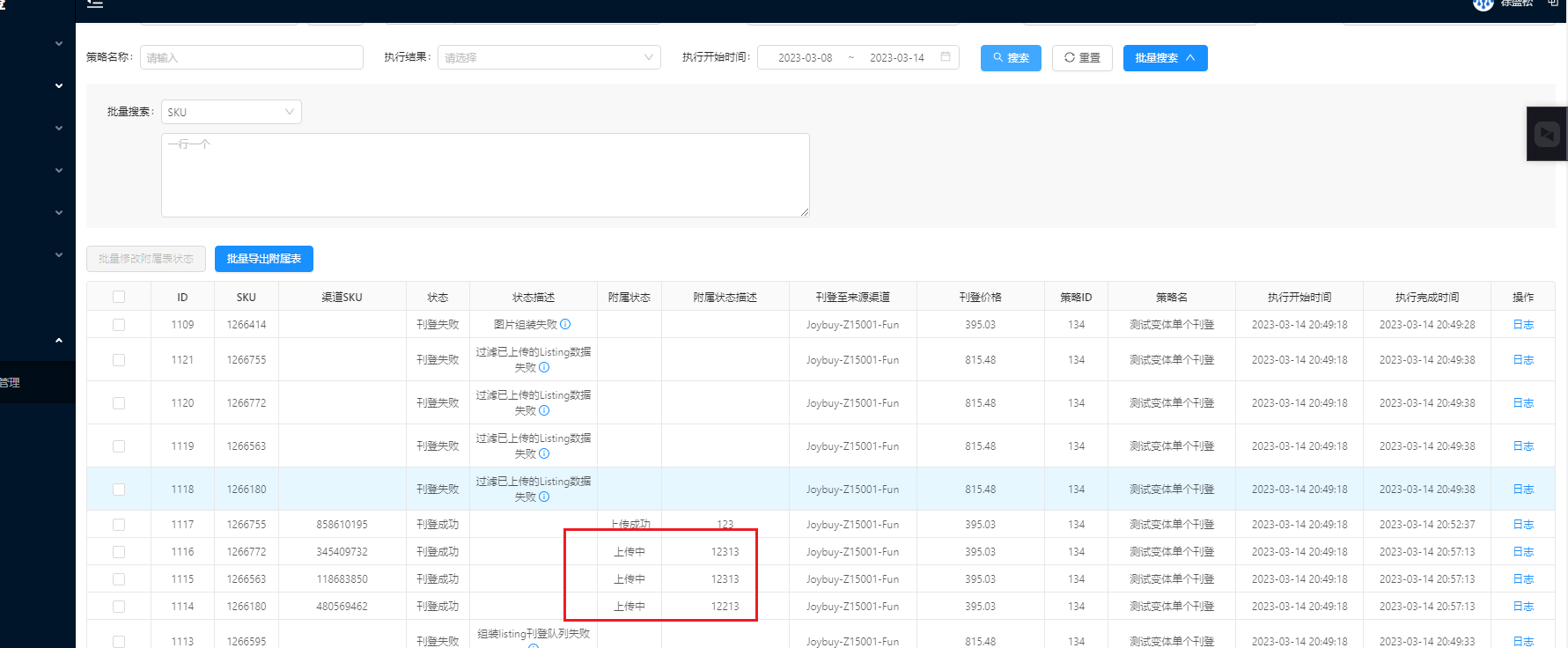Click the status info icon in row 1118
The height and width of the screenshot is (648, 1568).
544,497
